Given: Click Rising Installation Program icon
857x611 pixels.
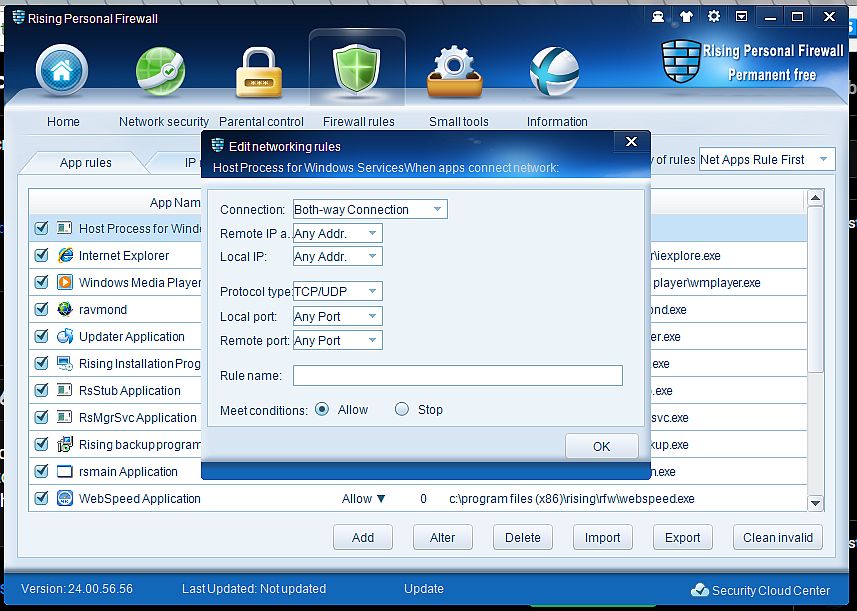Looking at the screenshot, I should (x=65, y=363).
